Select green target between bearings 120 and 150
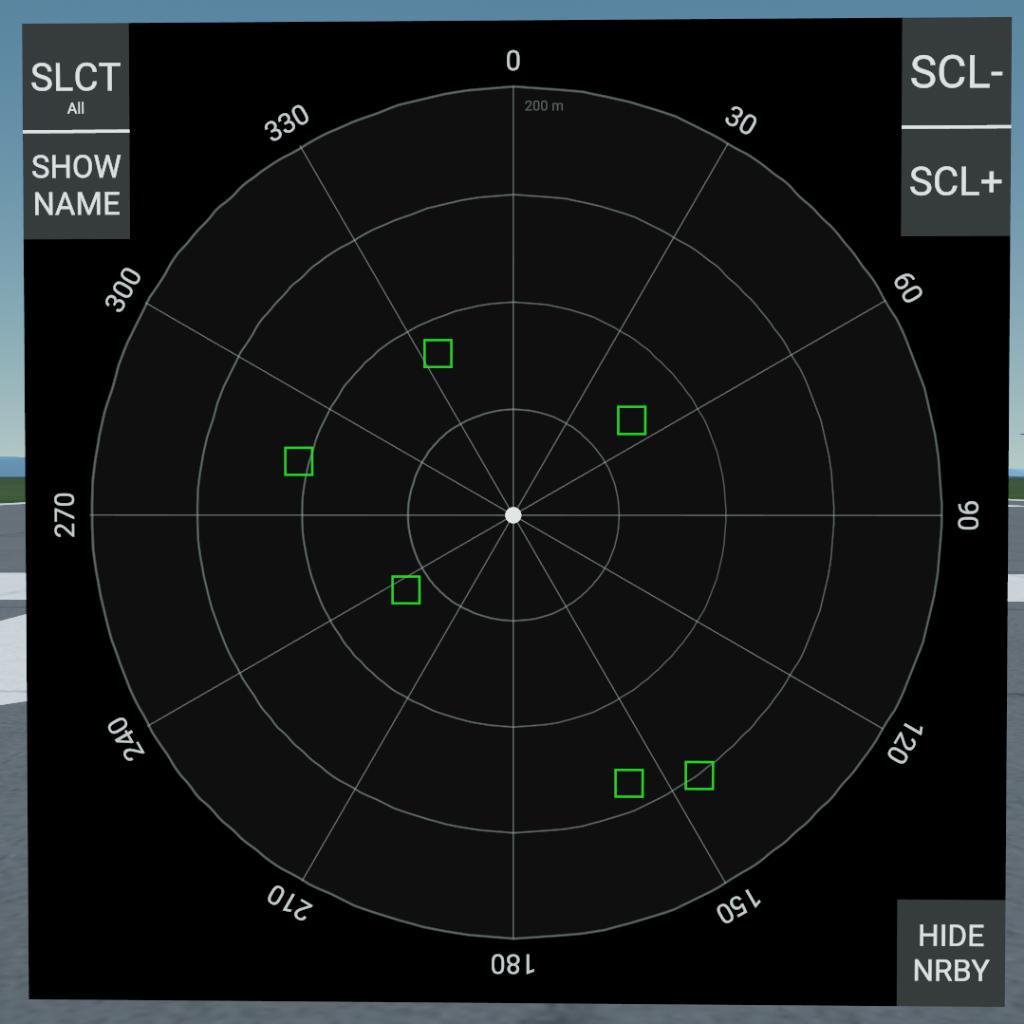Viewport: 1024px width, 1024px height. pyautogui.click(x=699, y=775)
